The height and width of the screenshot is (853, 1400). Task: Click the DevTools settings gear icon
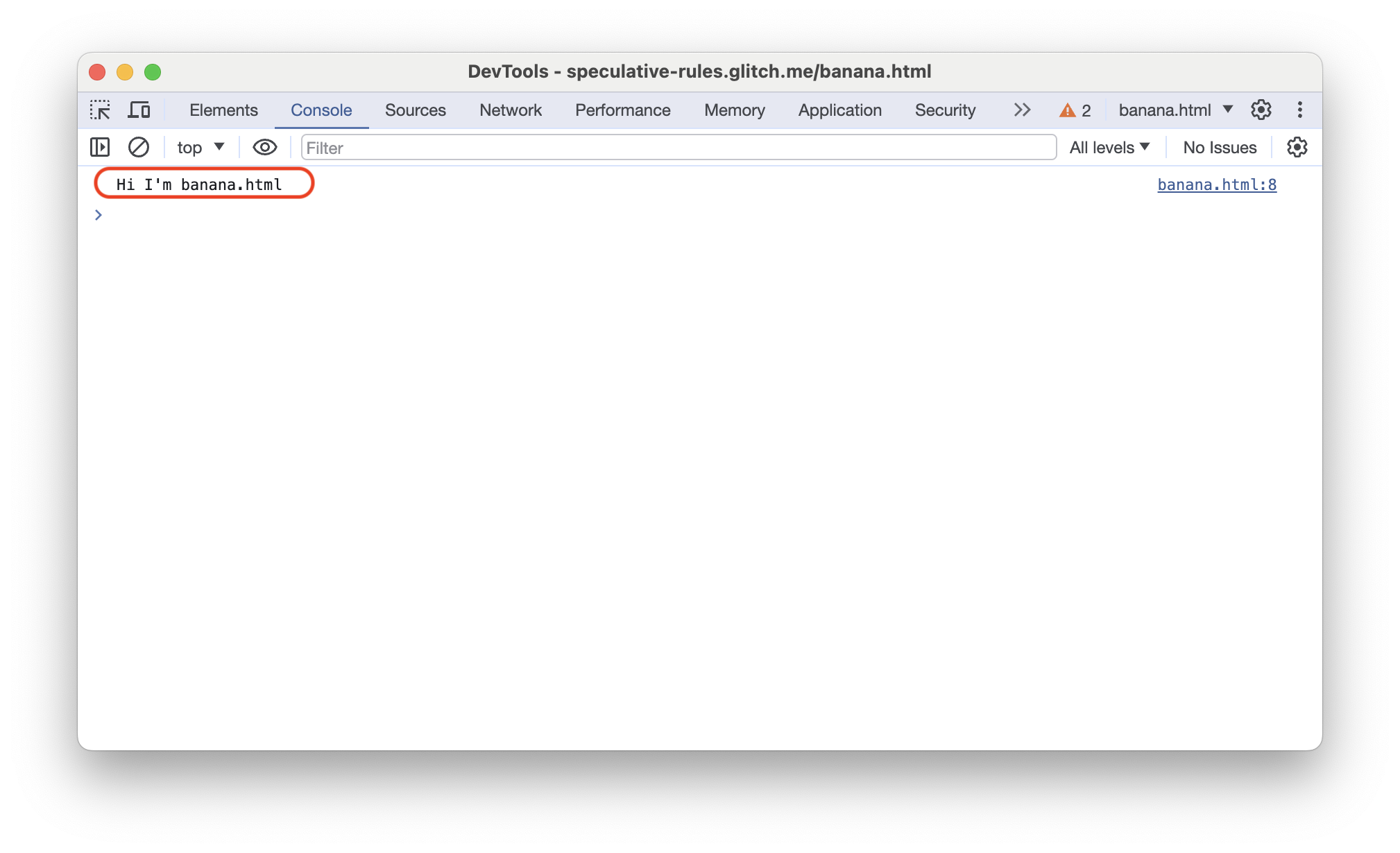click(x=1260, y=110)
